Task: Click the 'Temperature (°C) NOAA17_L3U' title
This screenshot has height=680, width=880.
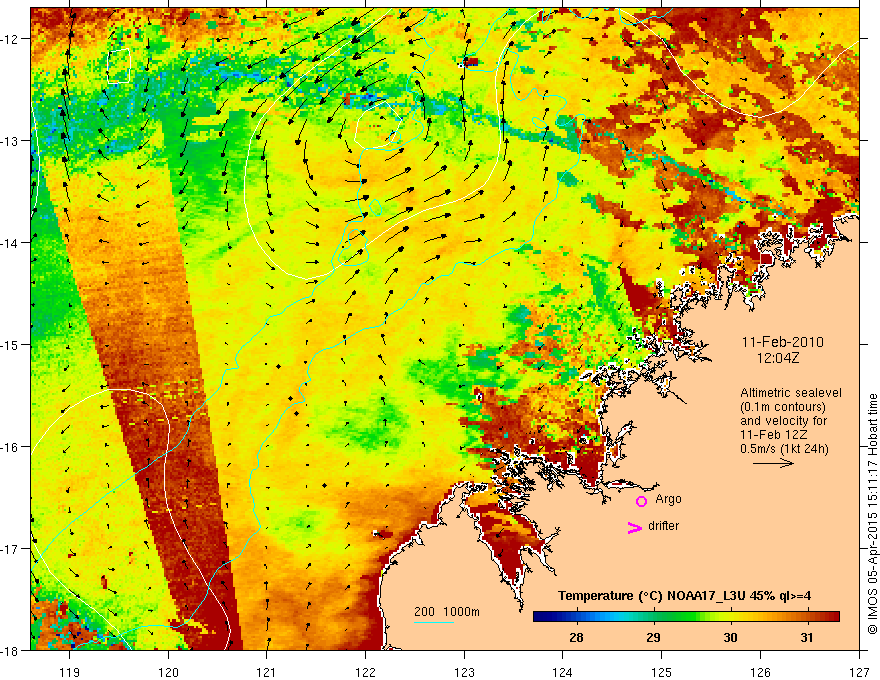Action: [684, 596]
